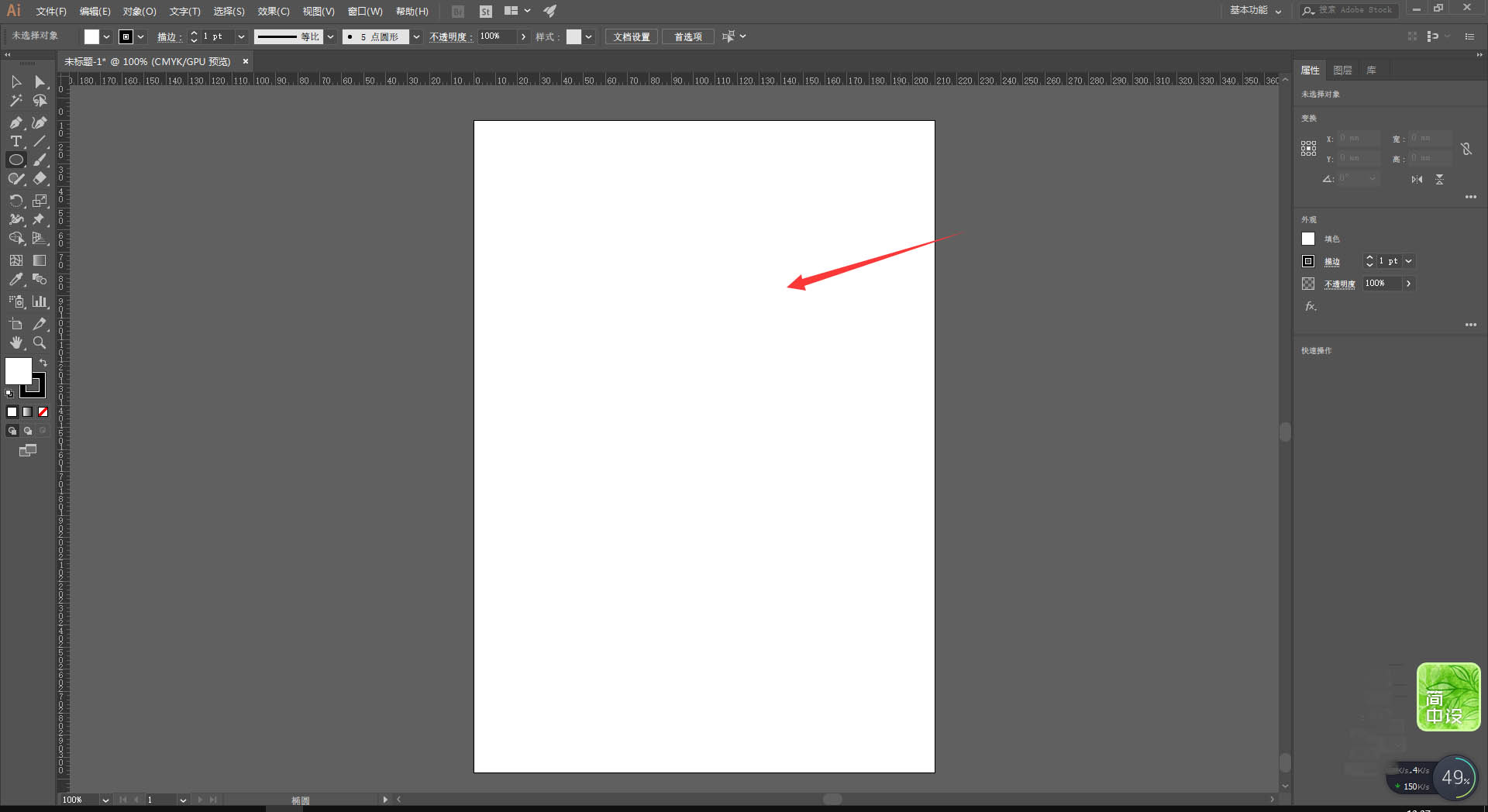Open the 基本功能 workspace dropdown
1488x812 pixels.
coord(1255,10)
